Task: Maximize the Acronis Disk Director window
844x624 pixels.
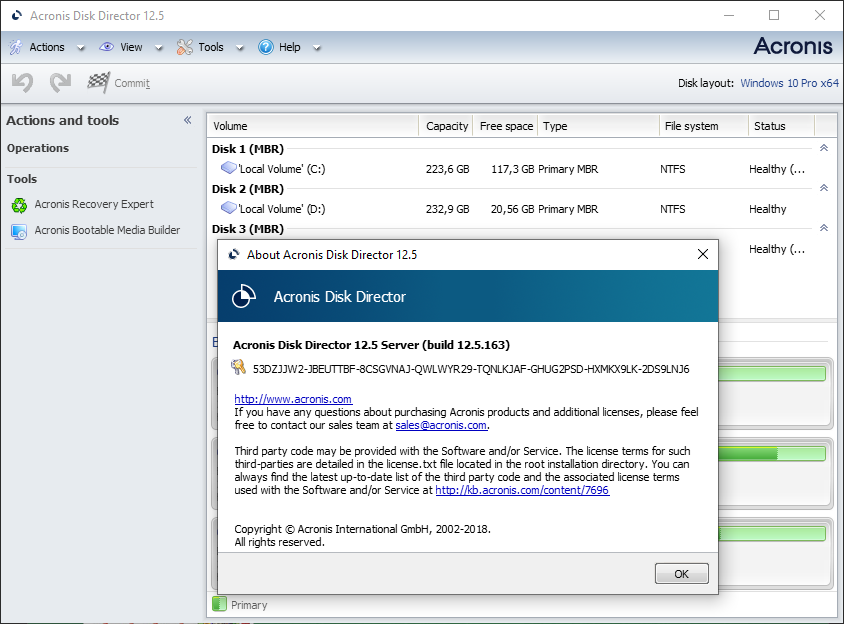Action: pyautogui.click(x=774, y=15)
